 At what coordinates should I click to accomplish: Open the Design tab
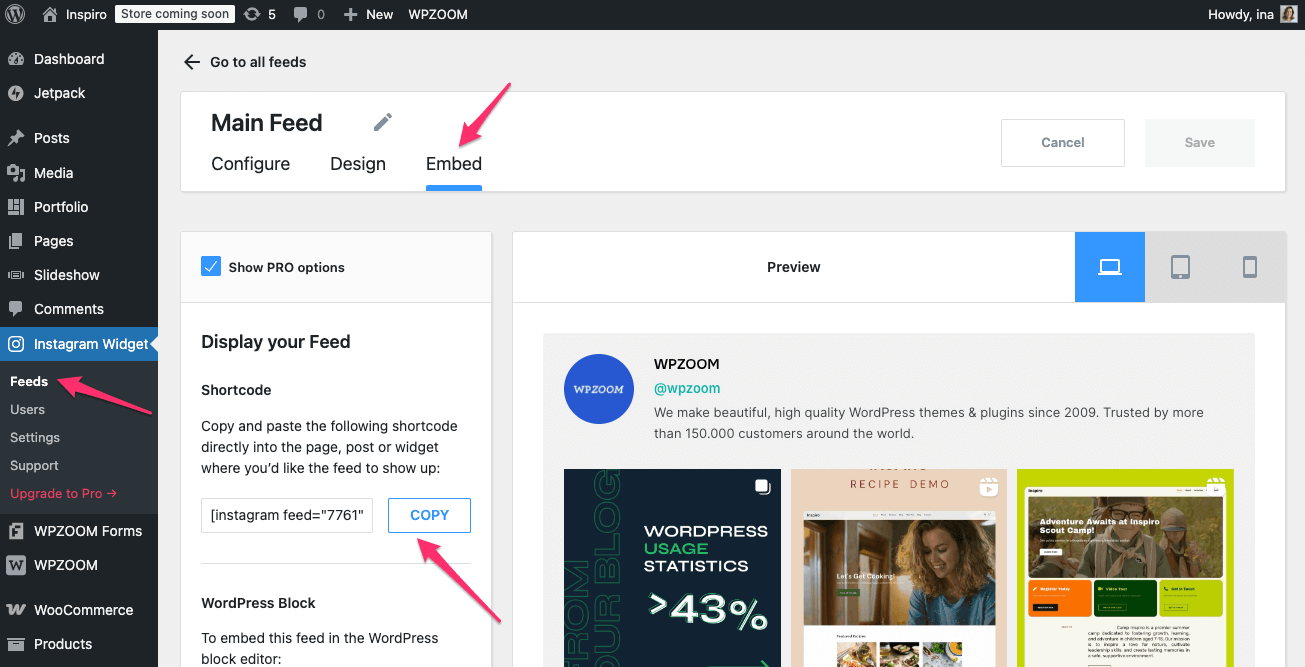[358, 164]
